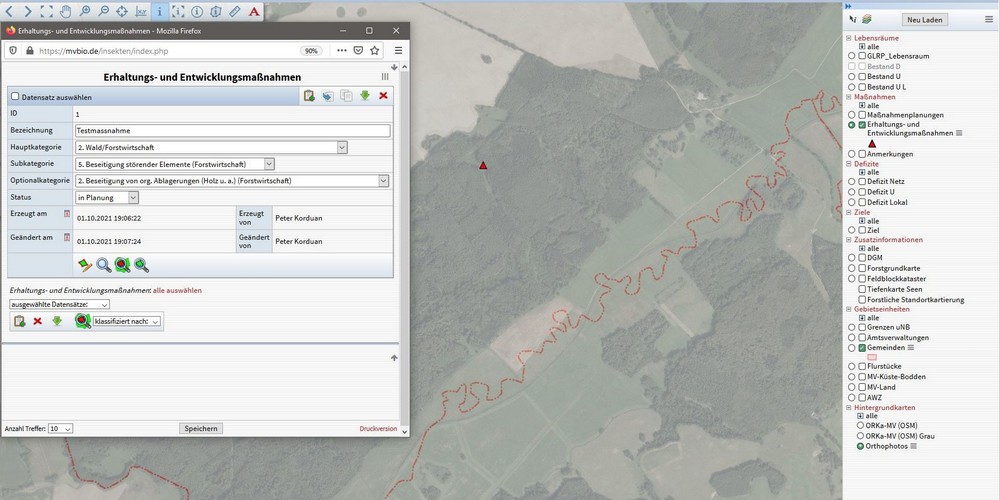The height and width of the screenshot is (500, 1000).
Task: Activate the measure distance ruler tool
Action: pyautogui.click(x=234, y=11)
